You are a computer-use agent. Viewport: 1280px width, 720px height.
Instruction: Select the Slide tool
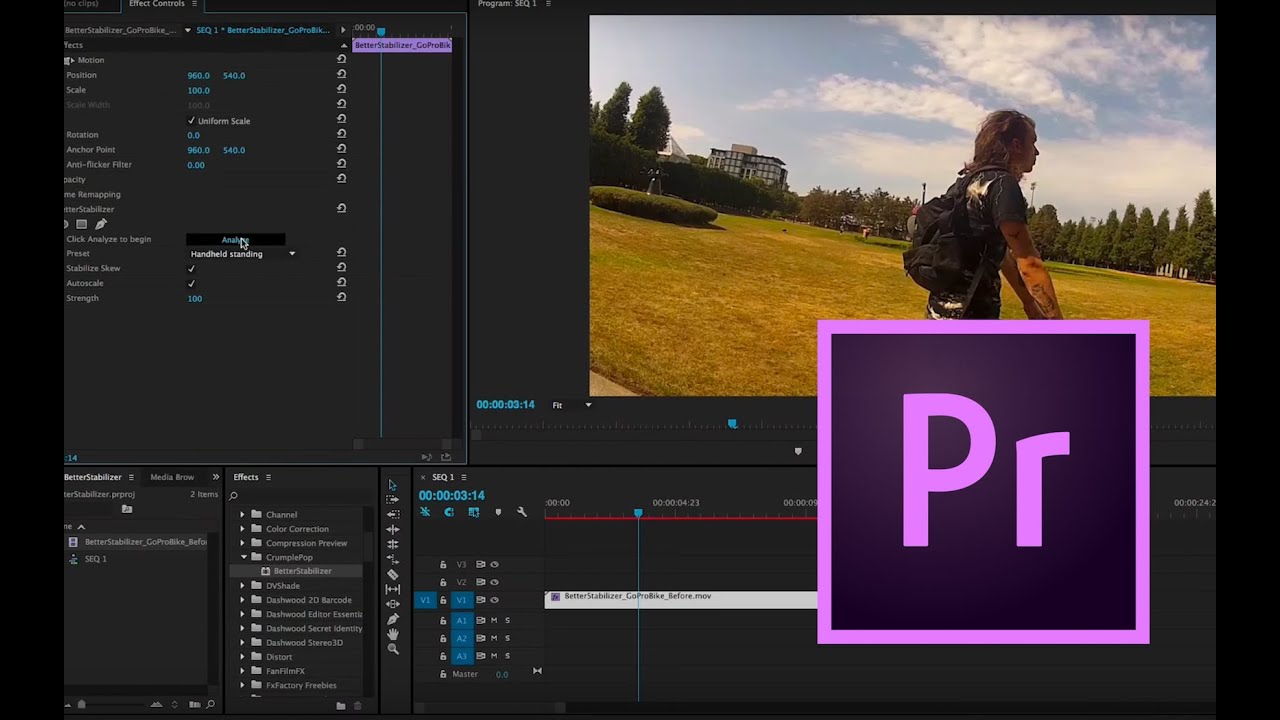(x=392, y=604)
